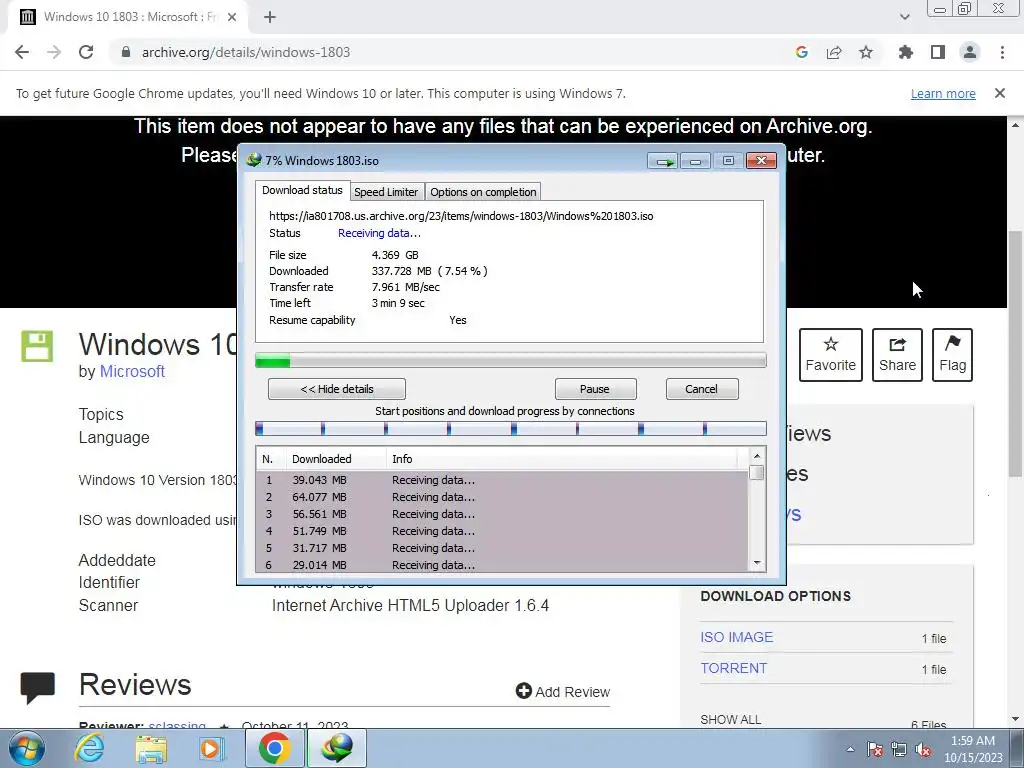The image size is (1024, 768).
Task: Open a new Chrome tab
Action: (270, 18)
